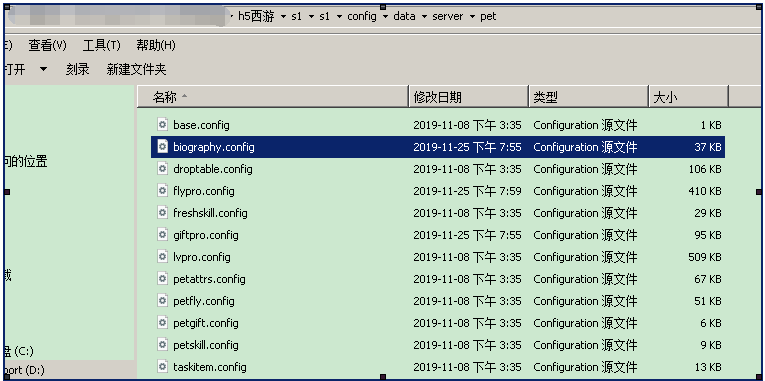
Task: Click the petskill.config file icon
Action: [x=162, y=344]
